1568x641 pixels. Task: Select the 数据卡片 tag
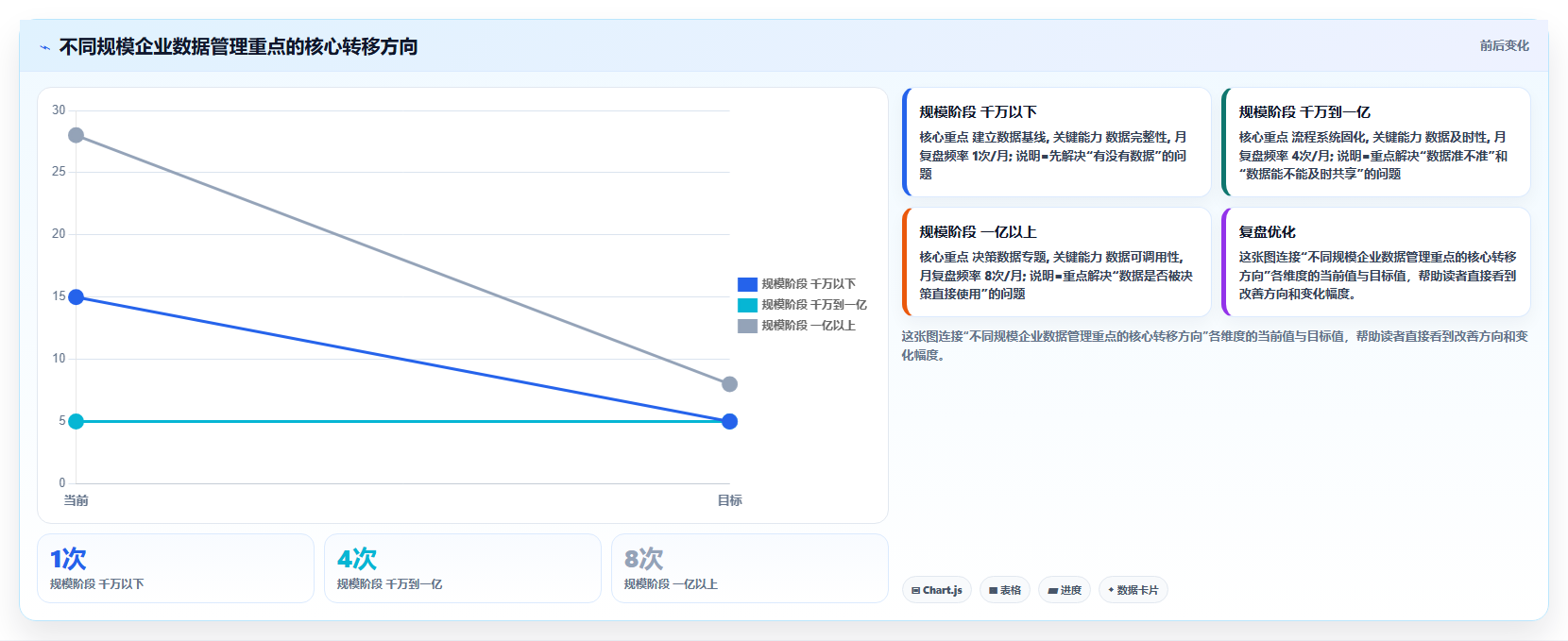(1133, 590)
